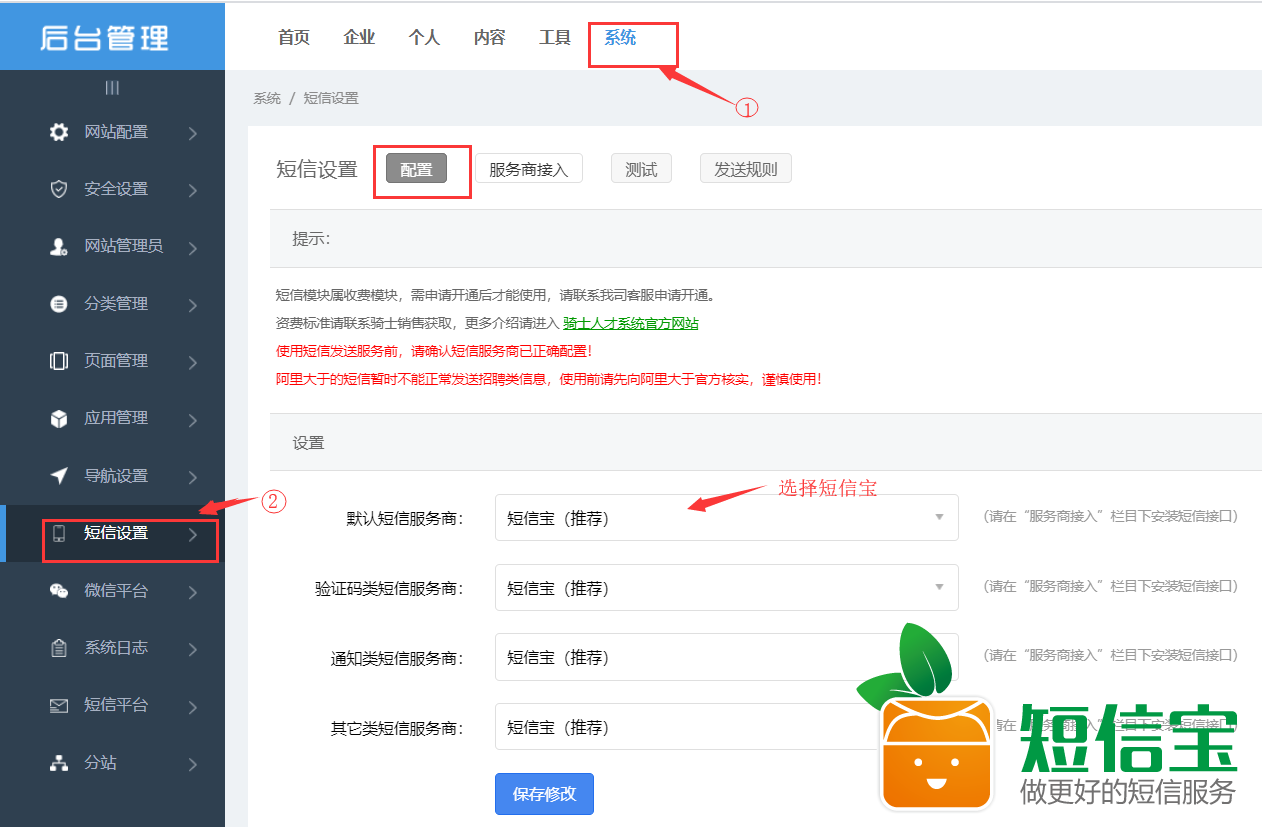This screenshot has height=827, width=1262.
Task: Click the list icon for 分类管理
Action: (59, 304)
